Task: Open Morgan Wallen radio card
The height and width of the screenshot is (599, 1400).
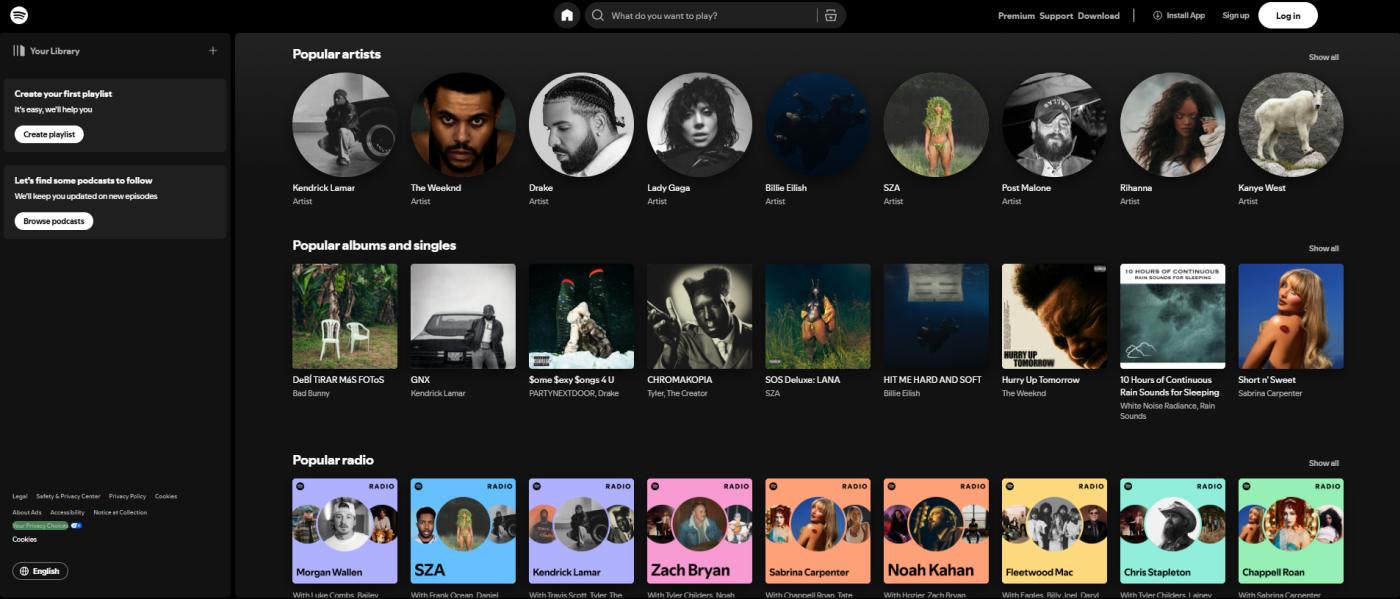Action: point(344,531)
